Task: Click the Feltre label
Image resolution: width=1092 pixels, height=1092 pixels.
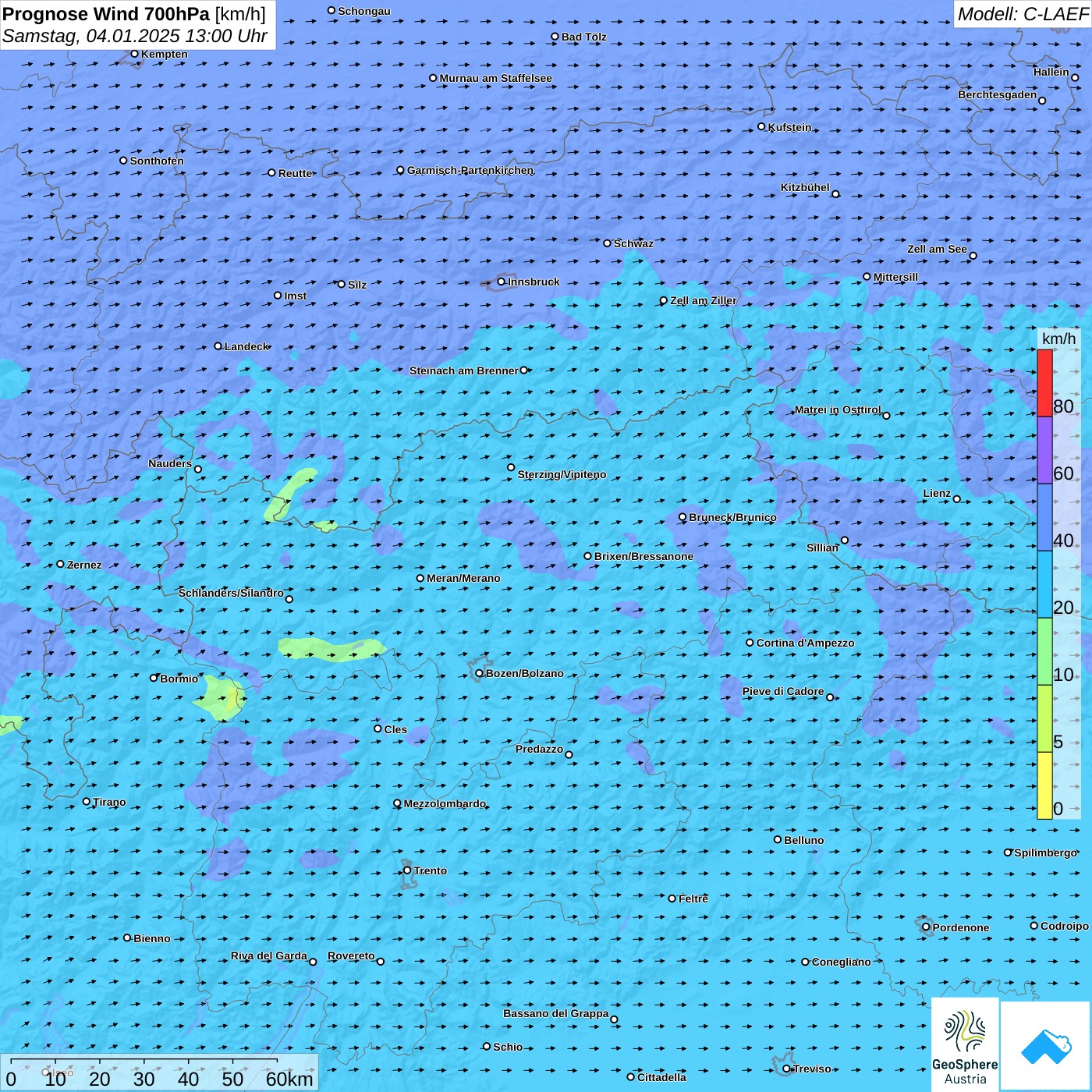Action: (693, 899)
